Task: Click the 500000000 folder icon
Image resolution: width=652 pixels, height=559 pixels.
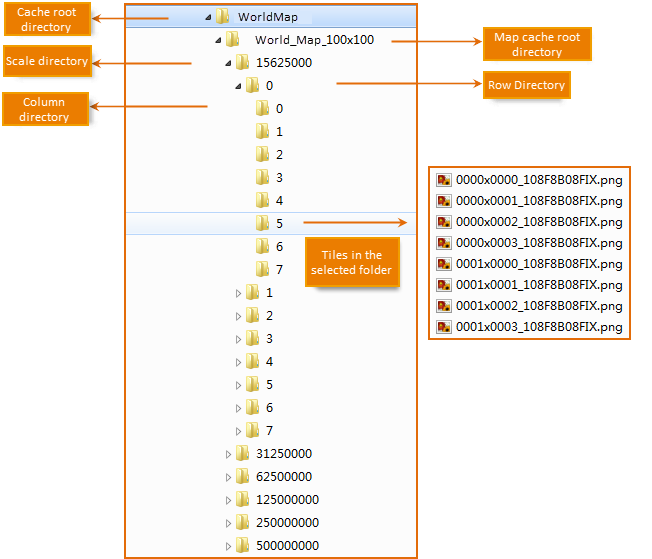Action: (242, 546)
